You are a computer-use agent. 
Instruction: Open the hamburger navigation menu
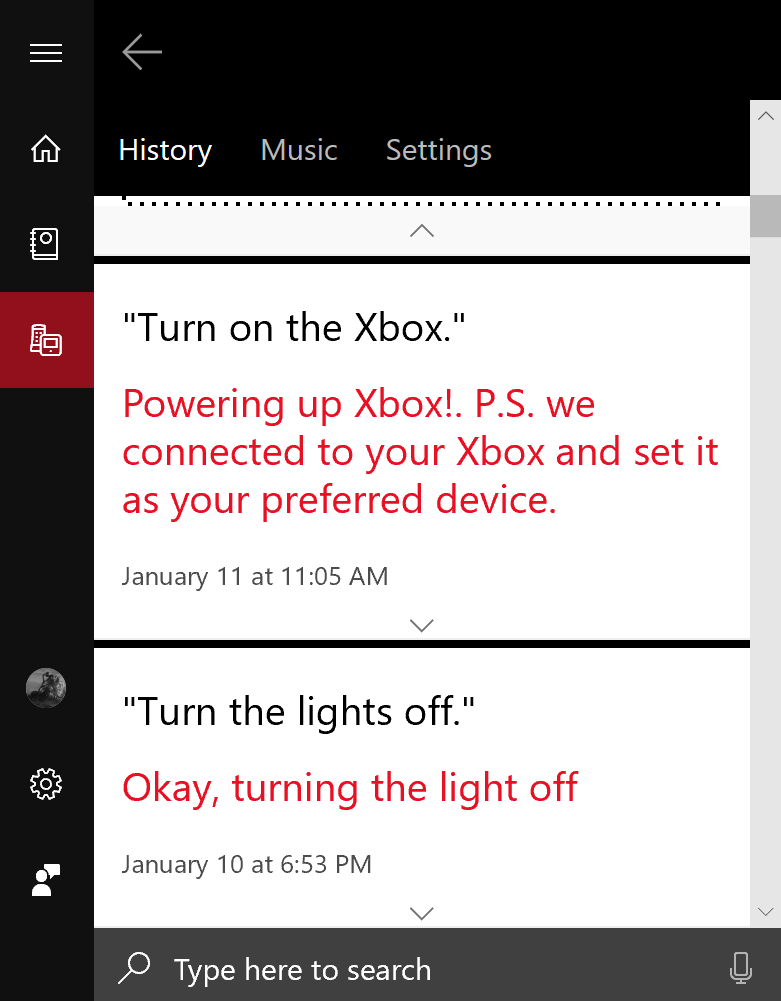click(x=46, y=53)
